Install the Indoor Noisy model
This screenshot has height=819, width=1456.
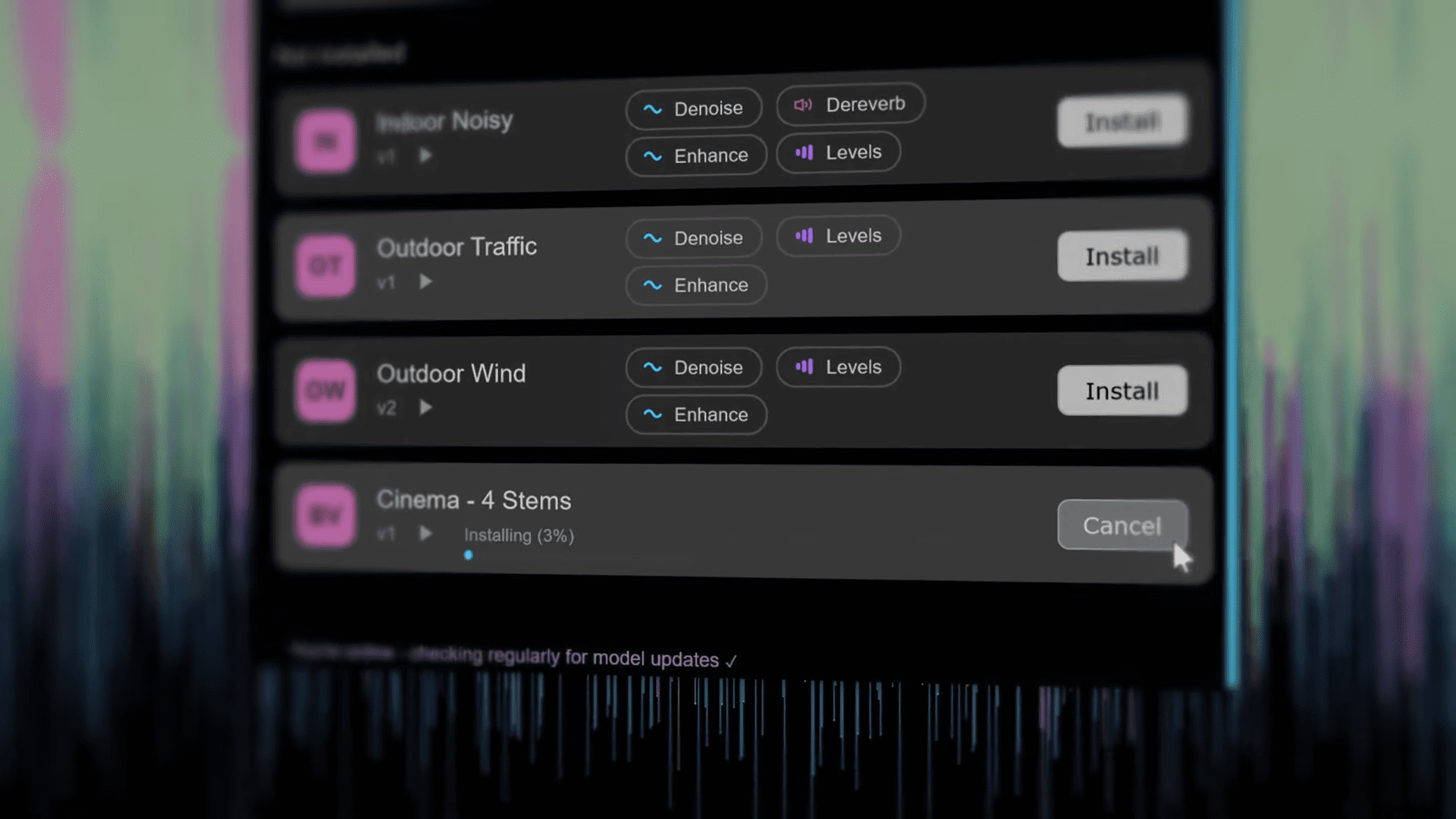(x=1122, y=121)
